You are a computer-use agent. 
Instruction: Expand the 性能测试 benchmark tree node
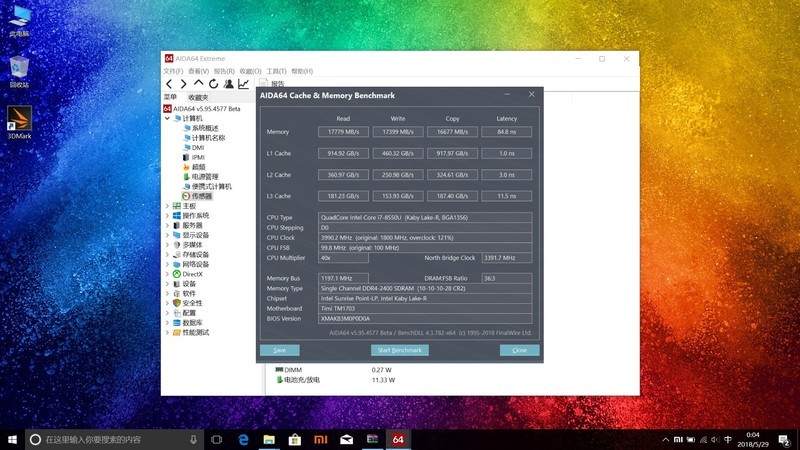167,332
